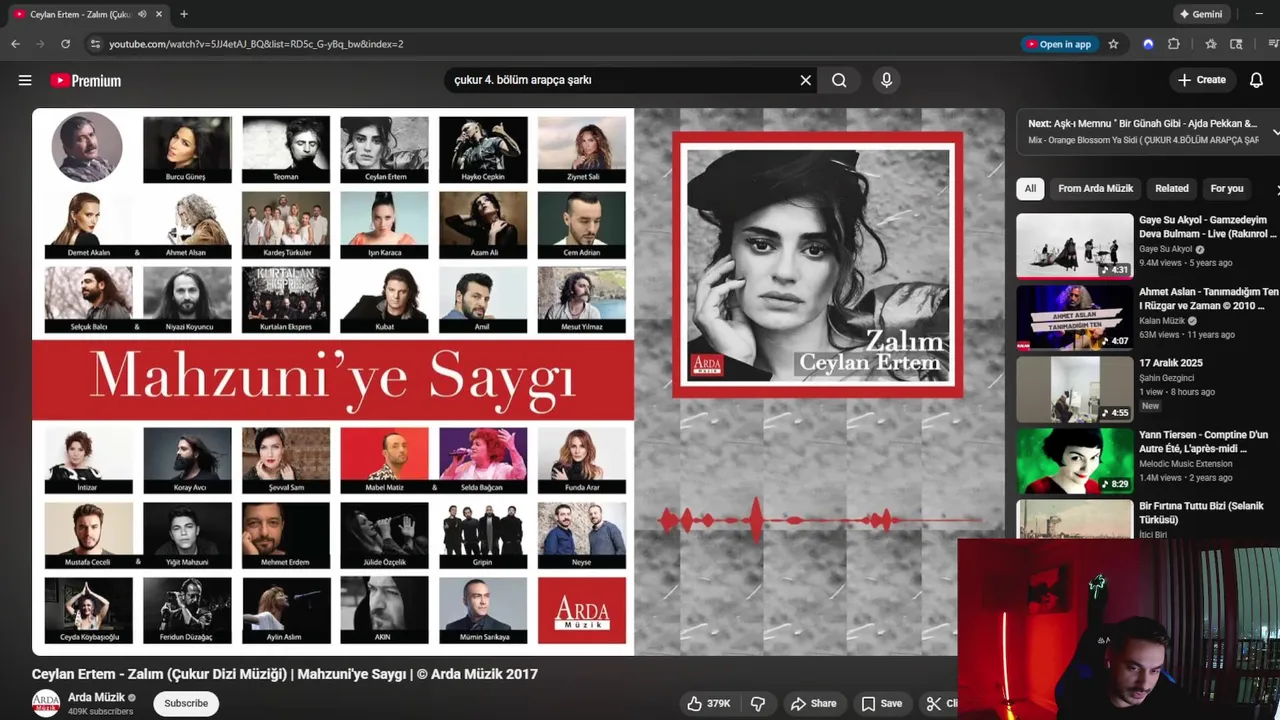This screenshot has height=720, width=1280.
Task: Open the blue circular extension icon
Action: click(1148, 44)
